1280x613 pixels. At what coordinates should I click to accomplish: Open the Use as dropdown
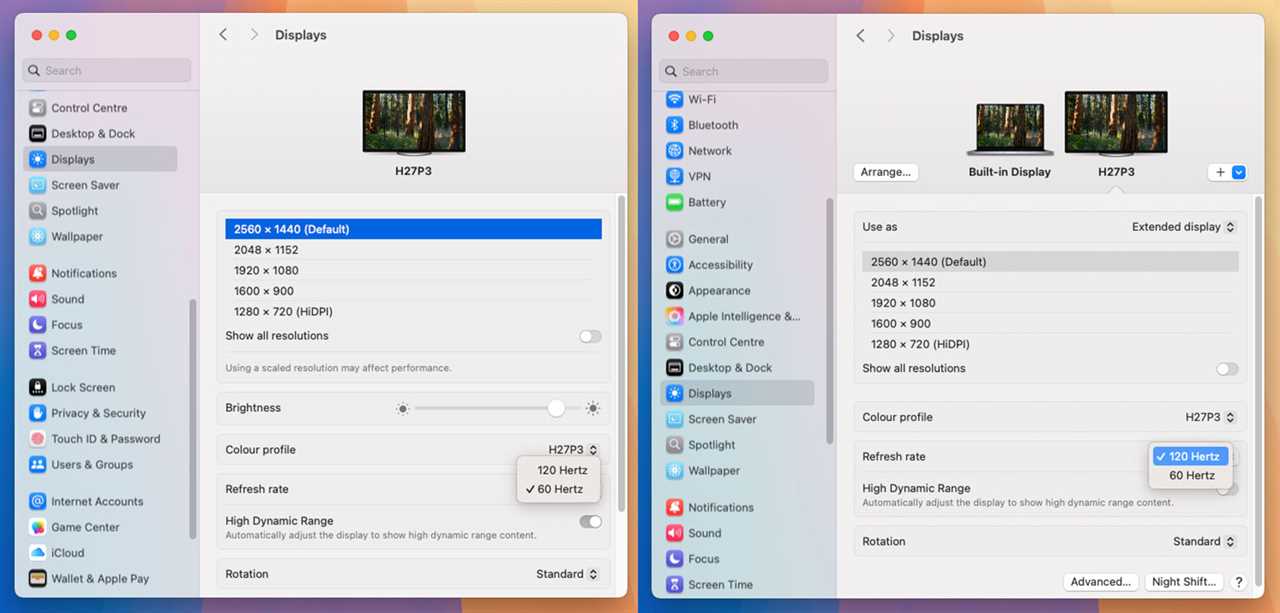click(x=1183, y=227)
